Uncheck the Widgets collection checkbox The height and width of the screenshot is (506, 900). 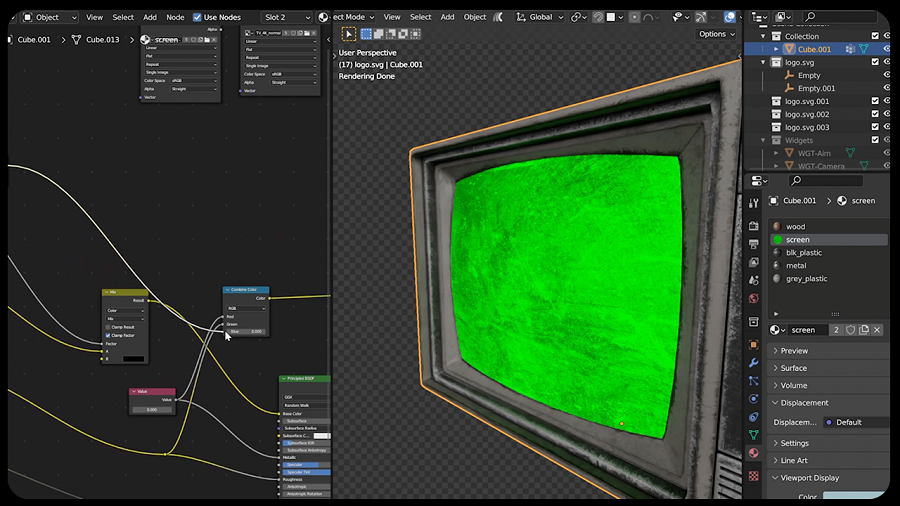click(875, 140)
